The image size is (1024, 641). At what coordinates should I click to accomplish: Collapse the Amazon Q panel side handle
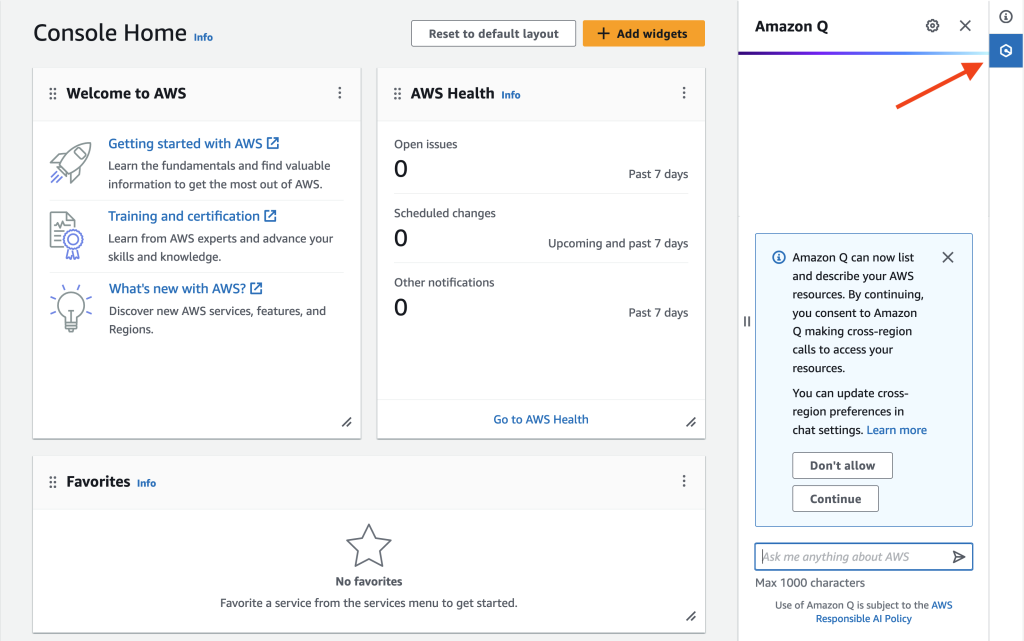coord(746,321)
